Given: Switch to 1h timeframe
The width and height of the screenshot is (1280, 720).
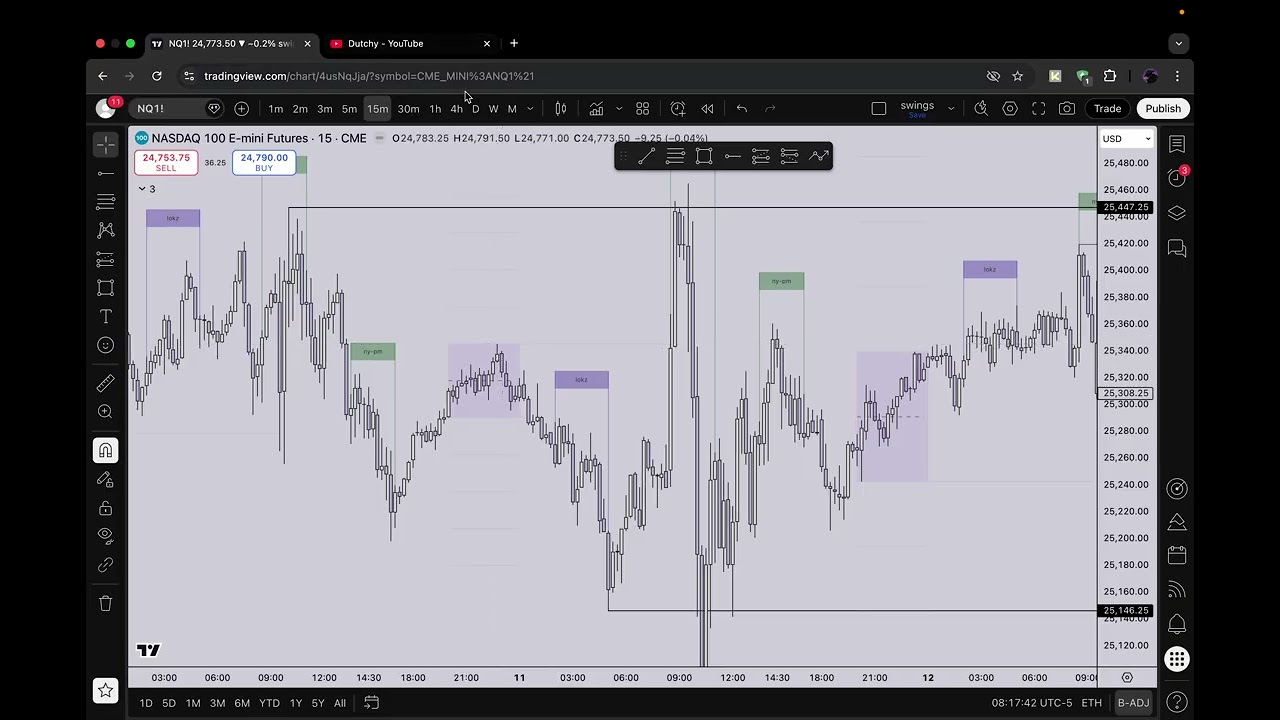Looking at the screenshot, I should click(x=435, y=108).
